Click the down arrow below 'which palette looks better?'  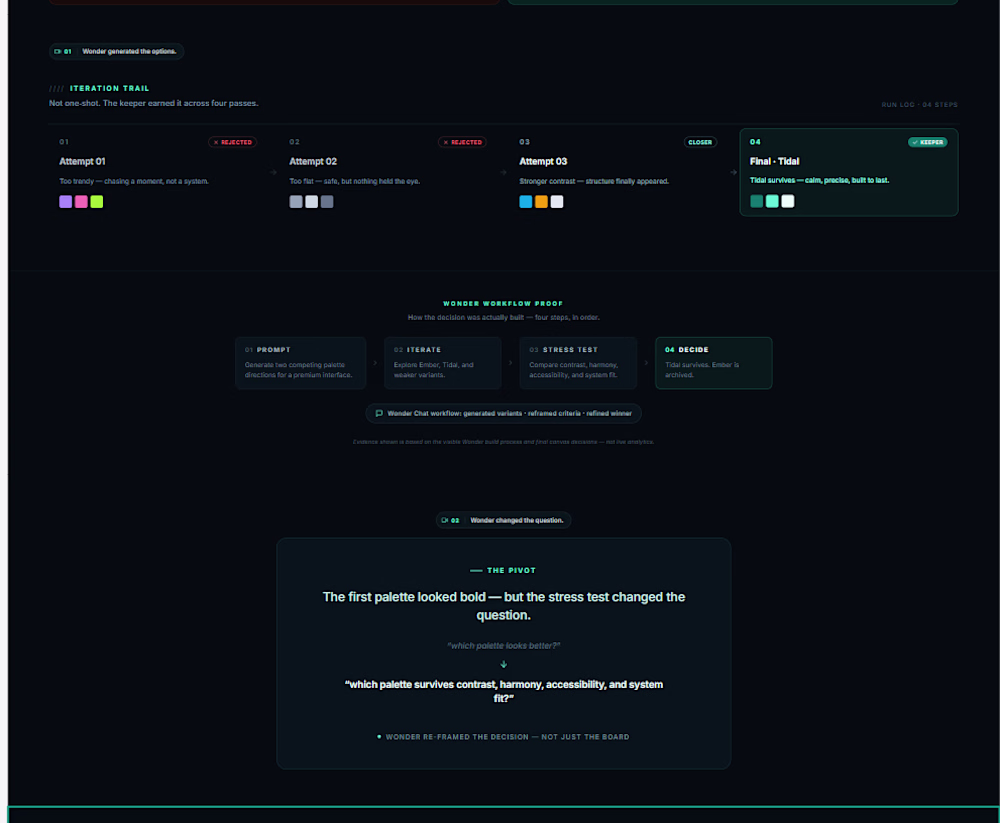pyautogui.click(x=504, y=664)
